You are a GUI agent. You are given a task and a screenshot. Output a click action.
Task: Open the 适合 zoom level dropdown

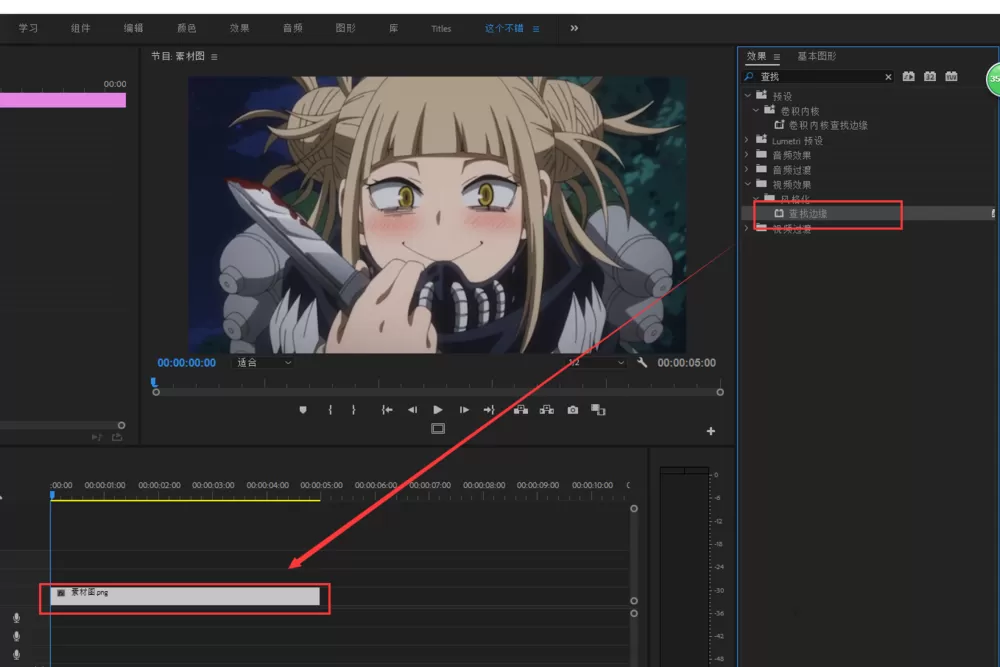pyautogui.click(x=263, y=362)
